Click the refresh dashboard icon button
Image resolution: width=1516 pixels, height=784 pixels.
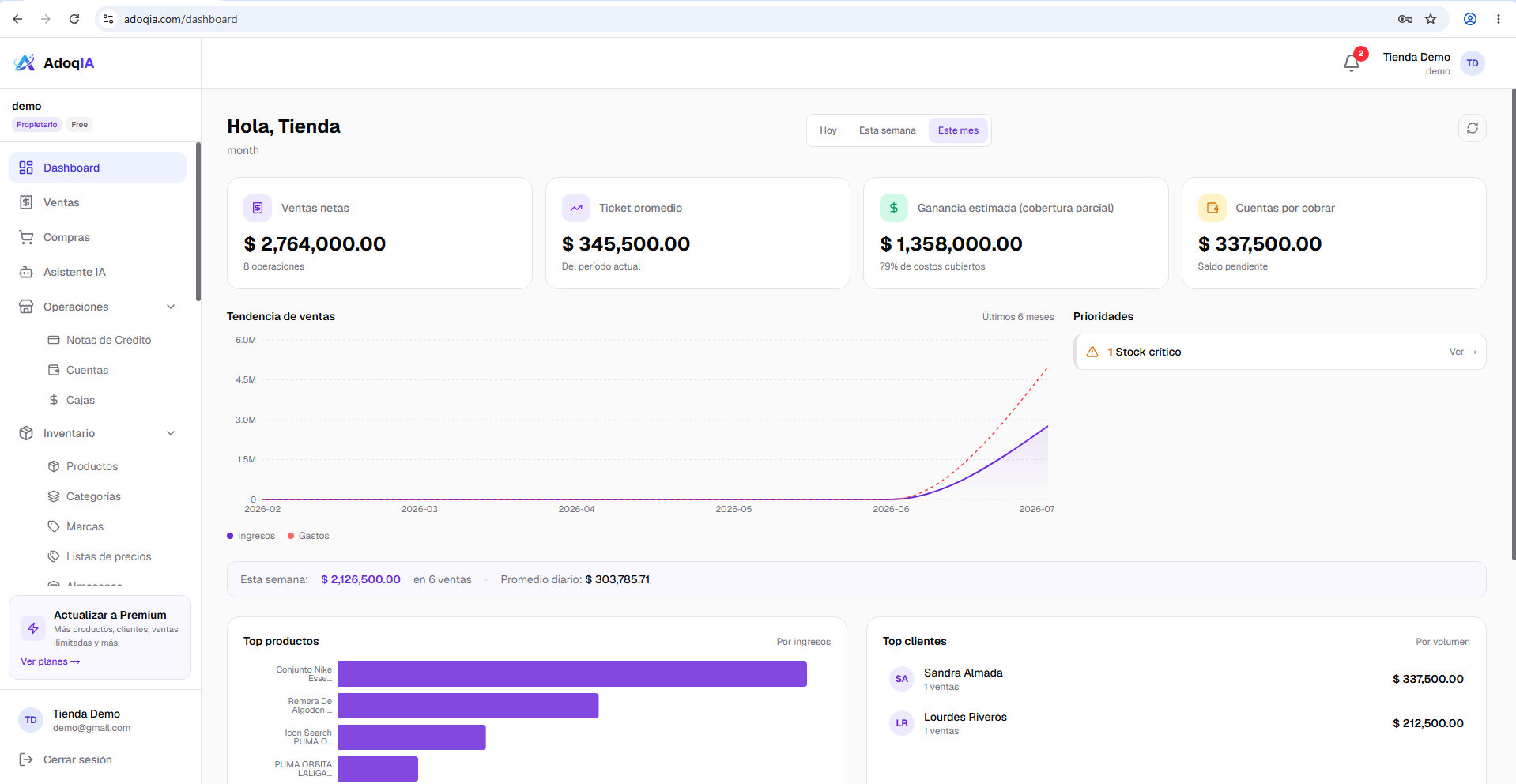pos(1472,128)
